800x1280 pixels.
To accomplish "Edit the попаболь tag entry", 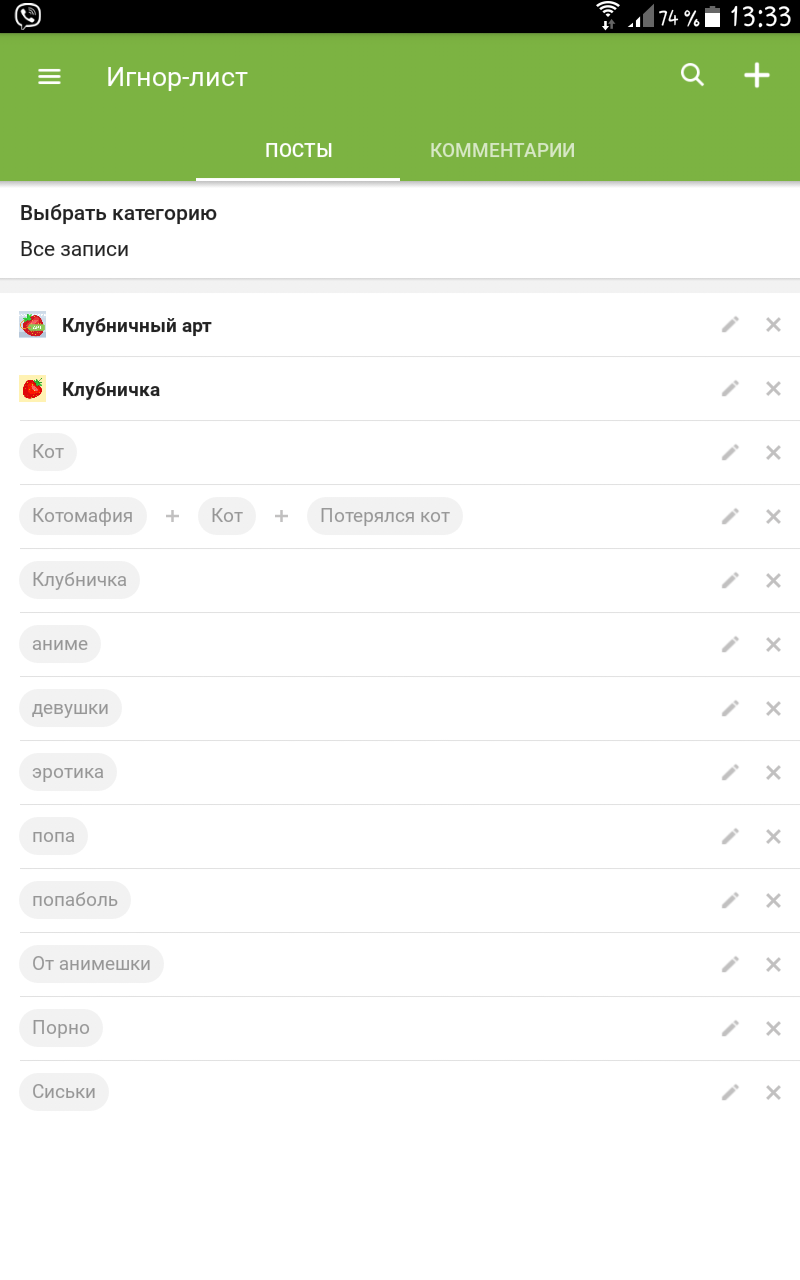I will coord(731,901).
